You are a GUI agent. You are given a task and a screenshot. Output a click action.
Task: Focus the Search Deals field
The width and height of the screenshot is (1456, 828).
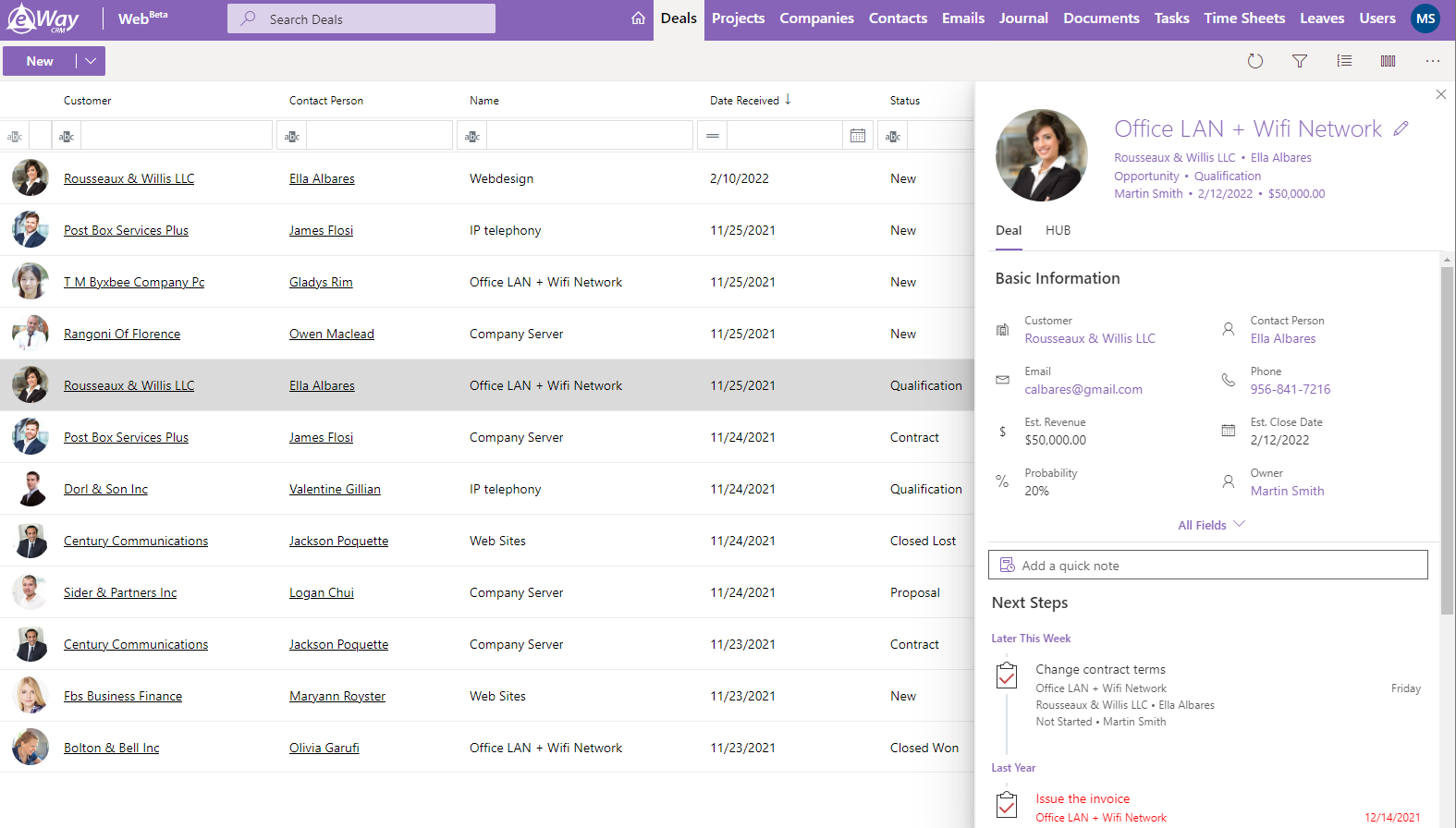coord(361,18)
